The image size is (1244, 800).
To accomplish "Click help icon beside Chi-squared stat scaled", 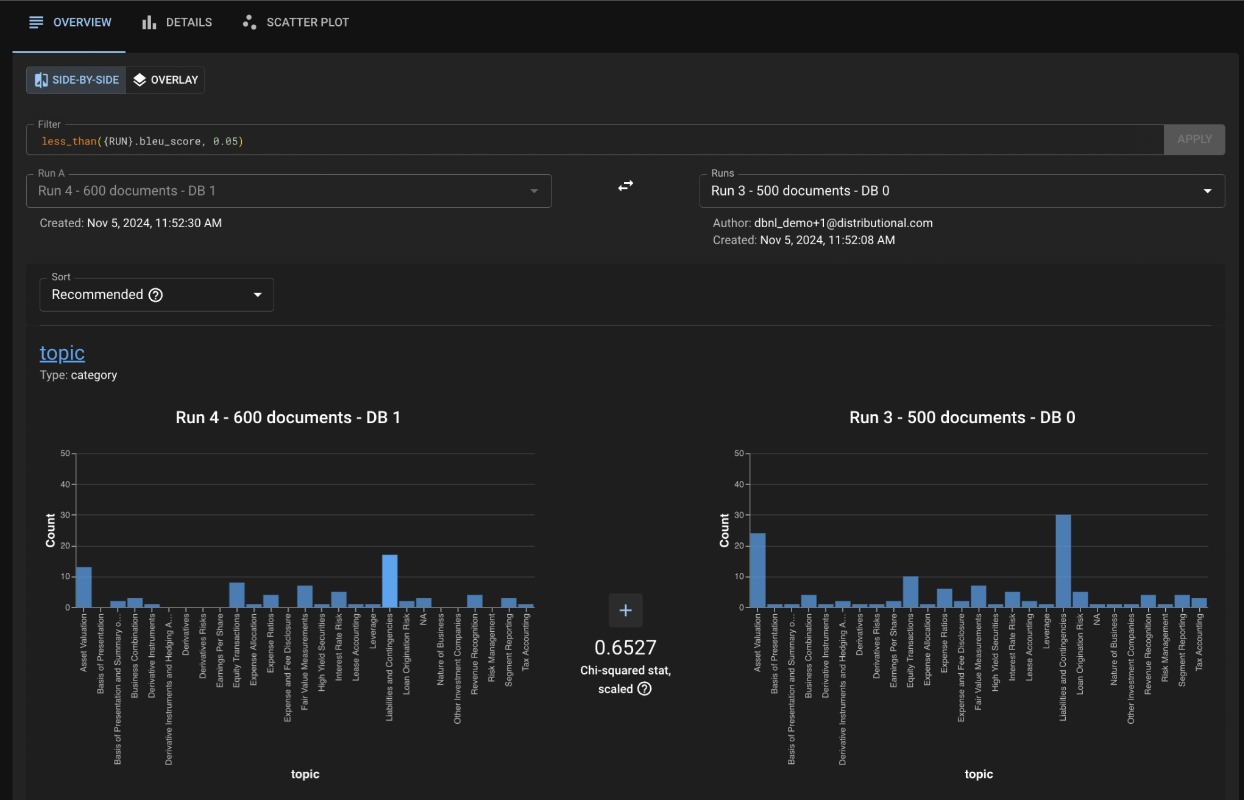I will click(x=644, y=689).
